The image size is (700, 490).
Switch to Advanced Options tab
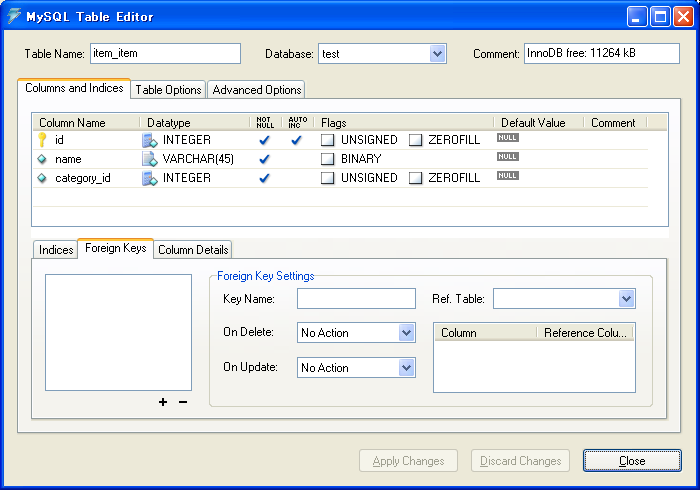[257, 90]
